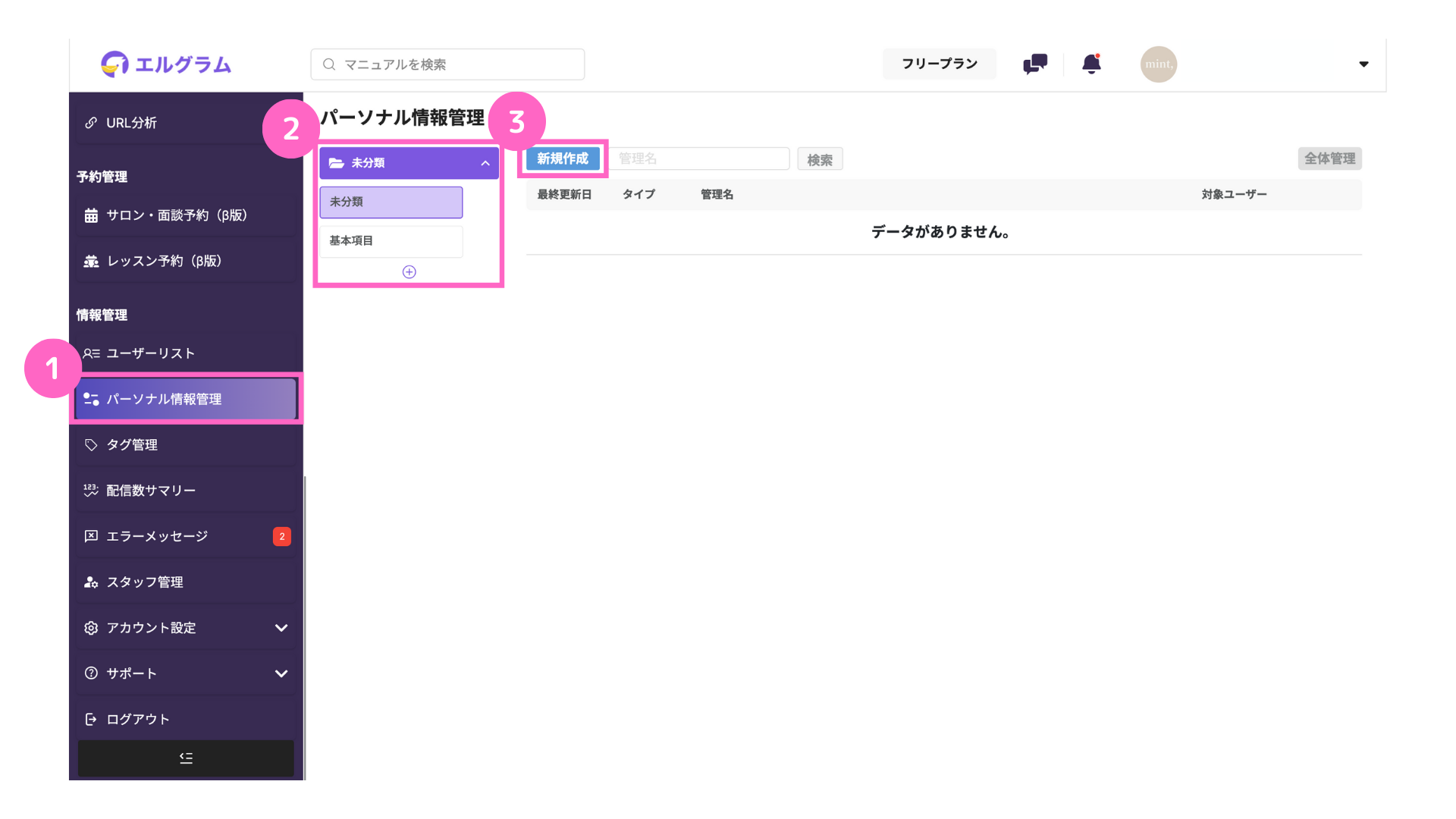Expand the サポート chevron
1456x819 pixels.
(x=281, y=673)
